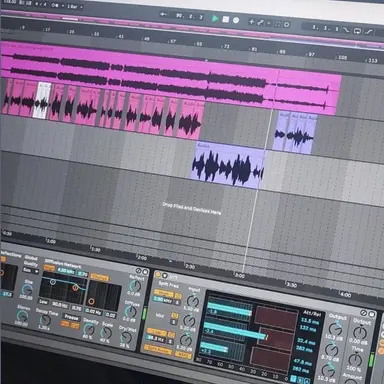Image resolution: width=384 pixels, height=384 pixels.
Task: Toggle the Loop switch icon
Action: point(357,31)
